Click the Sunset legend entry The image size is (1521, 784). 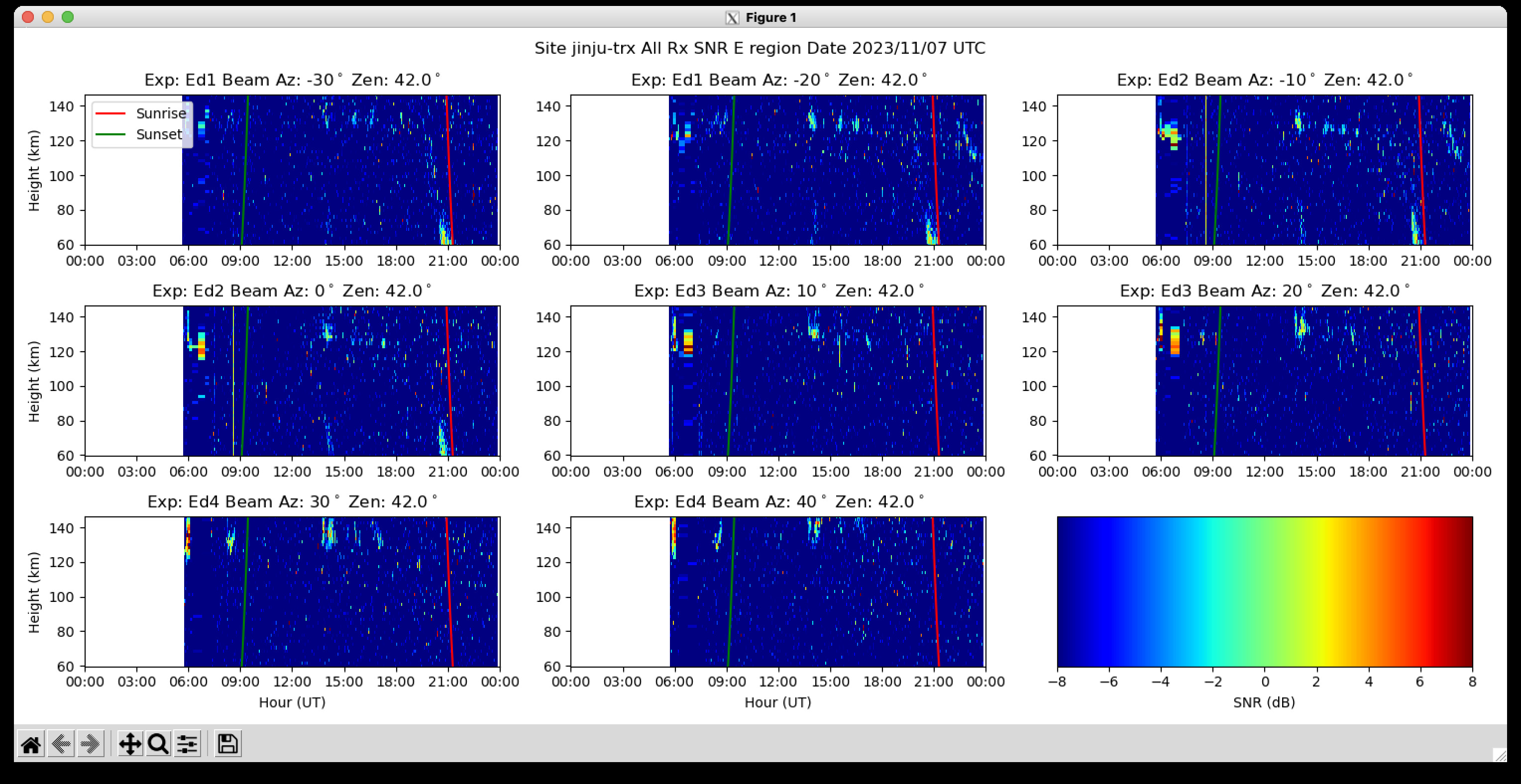tap(139, 135)
